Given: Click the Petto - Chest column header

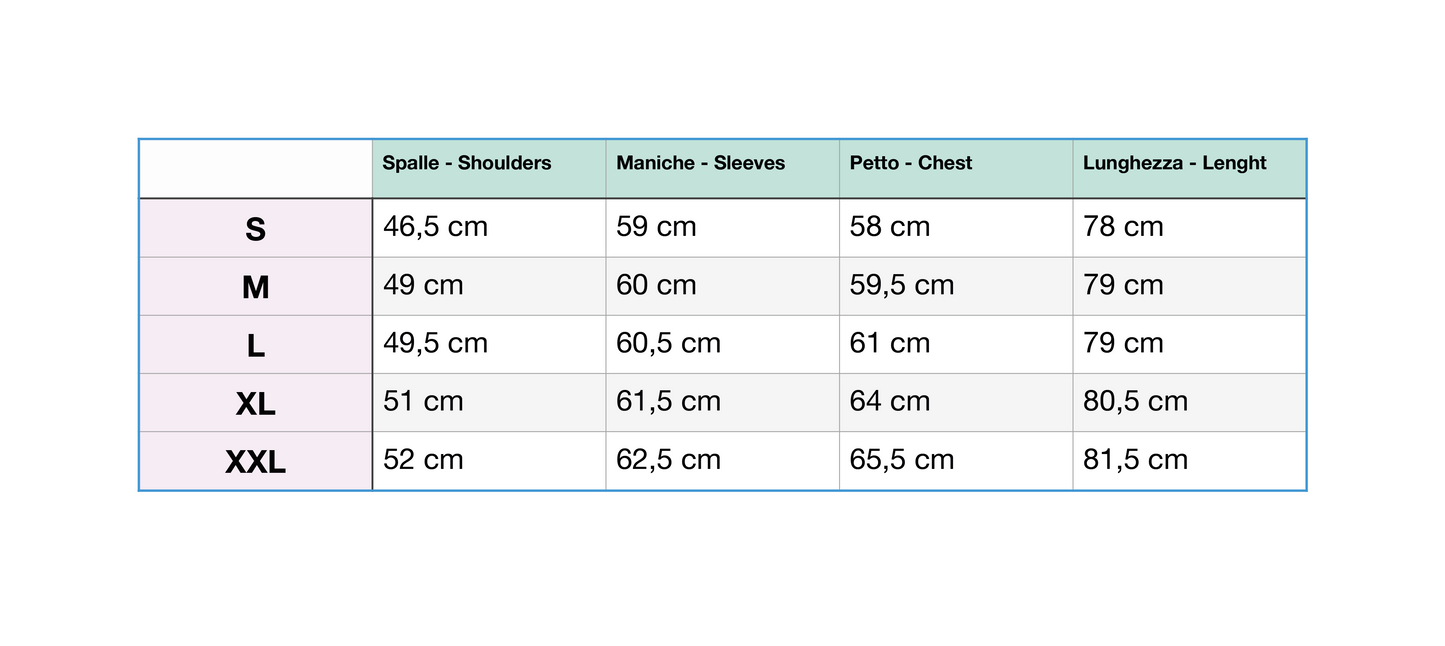Looking at the screenshot, I should [911, 163].
